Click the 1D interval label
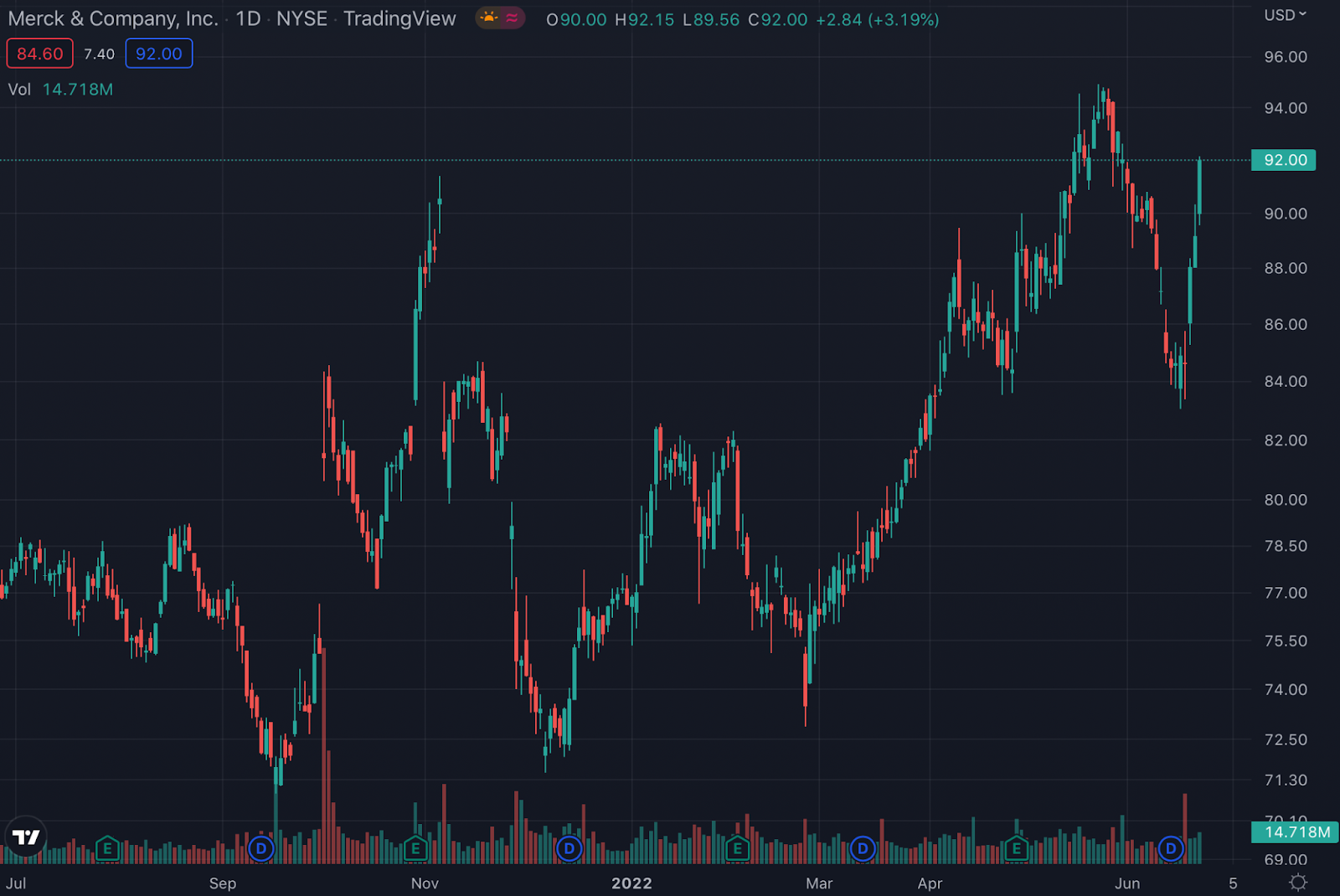Screen dimensions: 1340x896 coord(248,18)
